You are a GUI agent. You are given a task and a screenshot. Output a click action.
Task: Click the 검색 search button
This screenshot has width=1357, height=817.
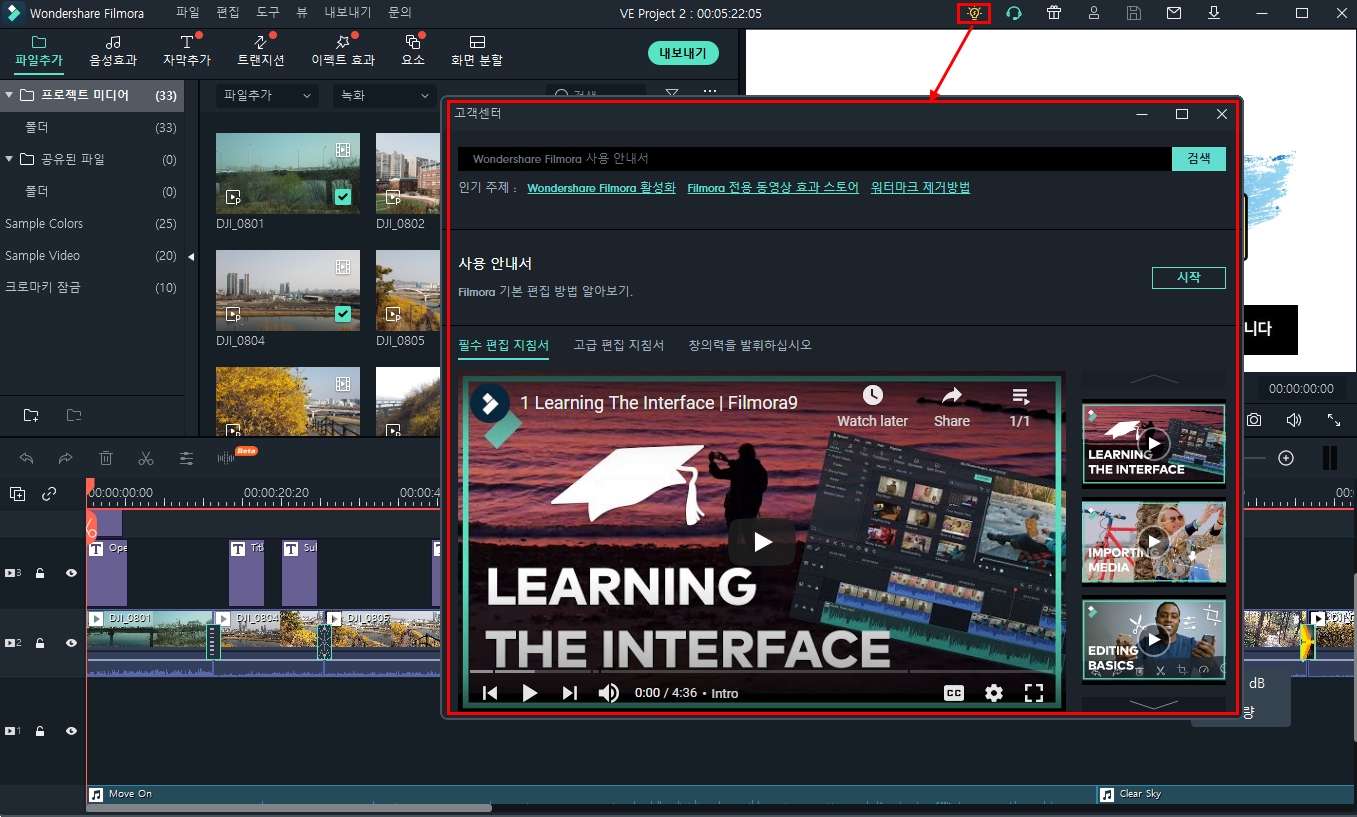[1199, 159]
